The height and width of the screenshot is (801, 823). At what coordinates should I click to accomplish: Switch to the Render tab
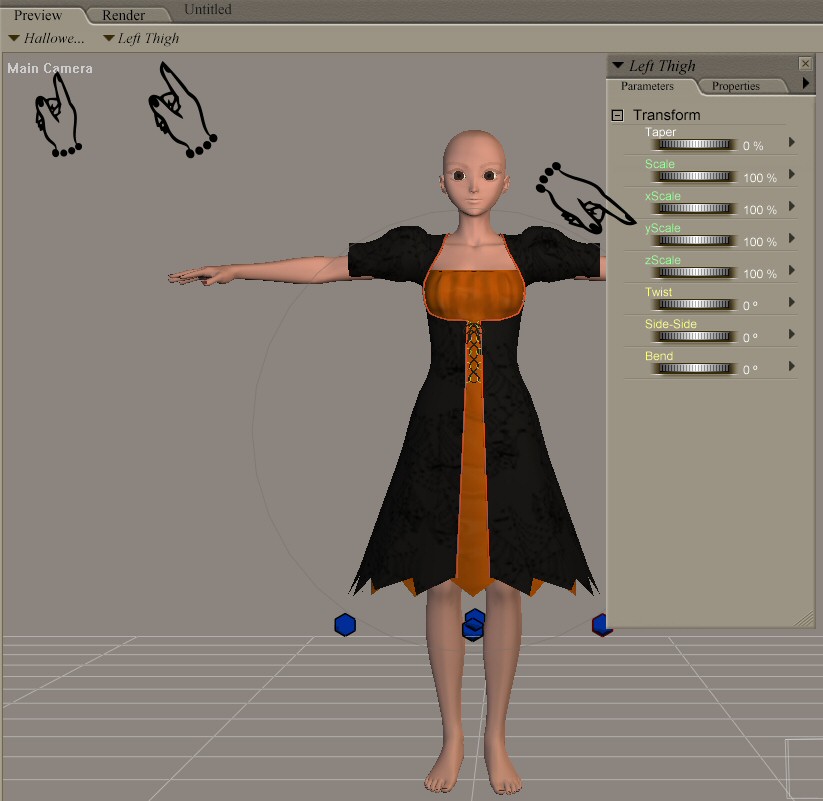[123, 15]
